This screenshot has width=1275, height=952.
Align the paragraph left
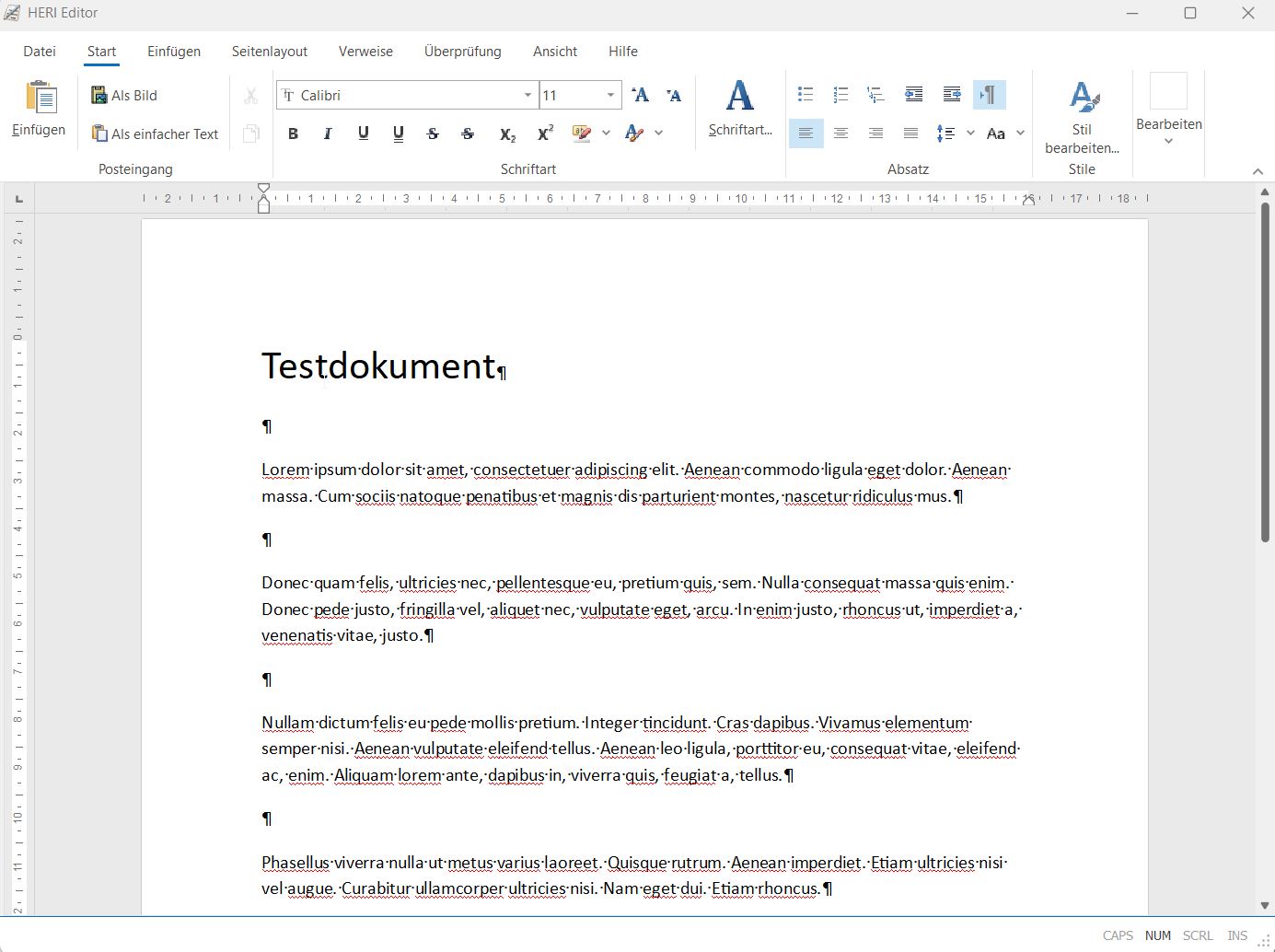click(806, 134)
